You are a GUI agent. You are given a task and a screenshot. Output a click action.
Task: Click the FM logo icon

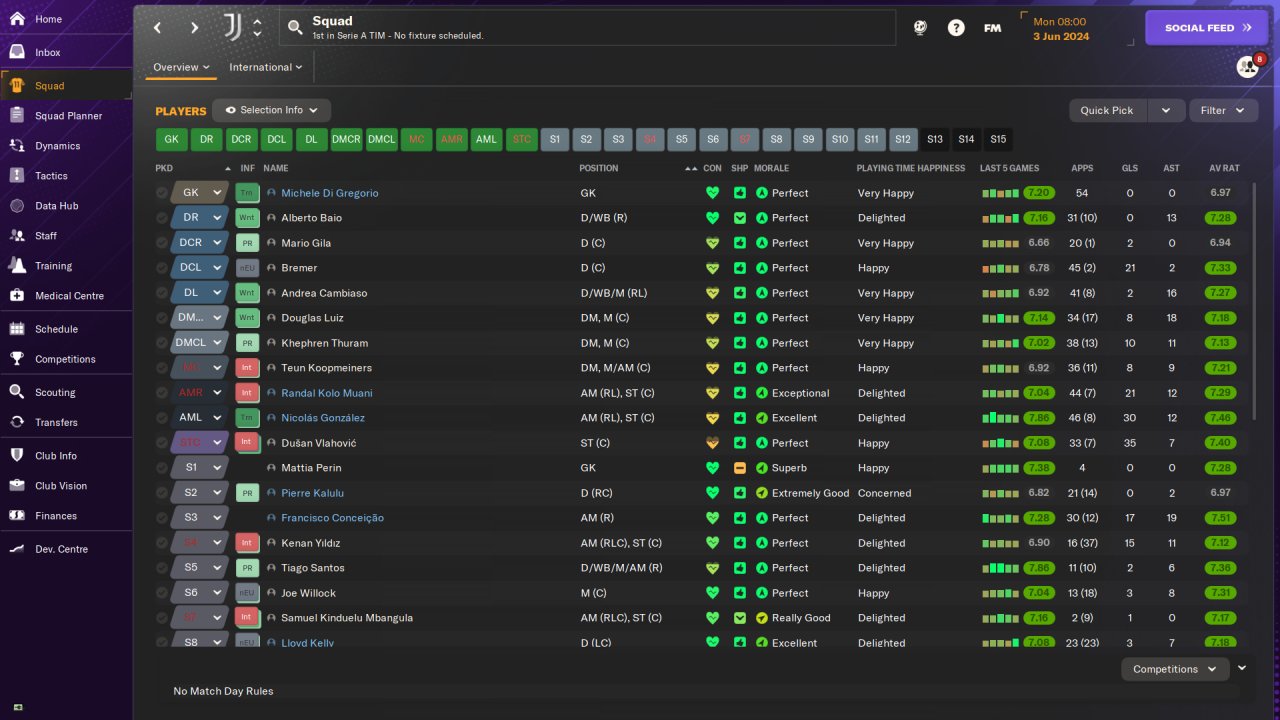992,28
